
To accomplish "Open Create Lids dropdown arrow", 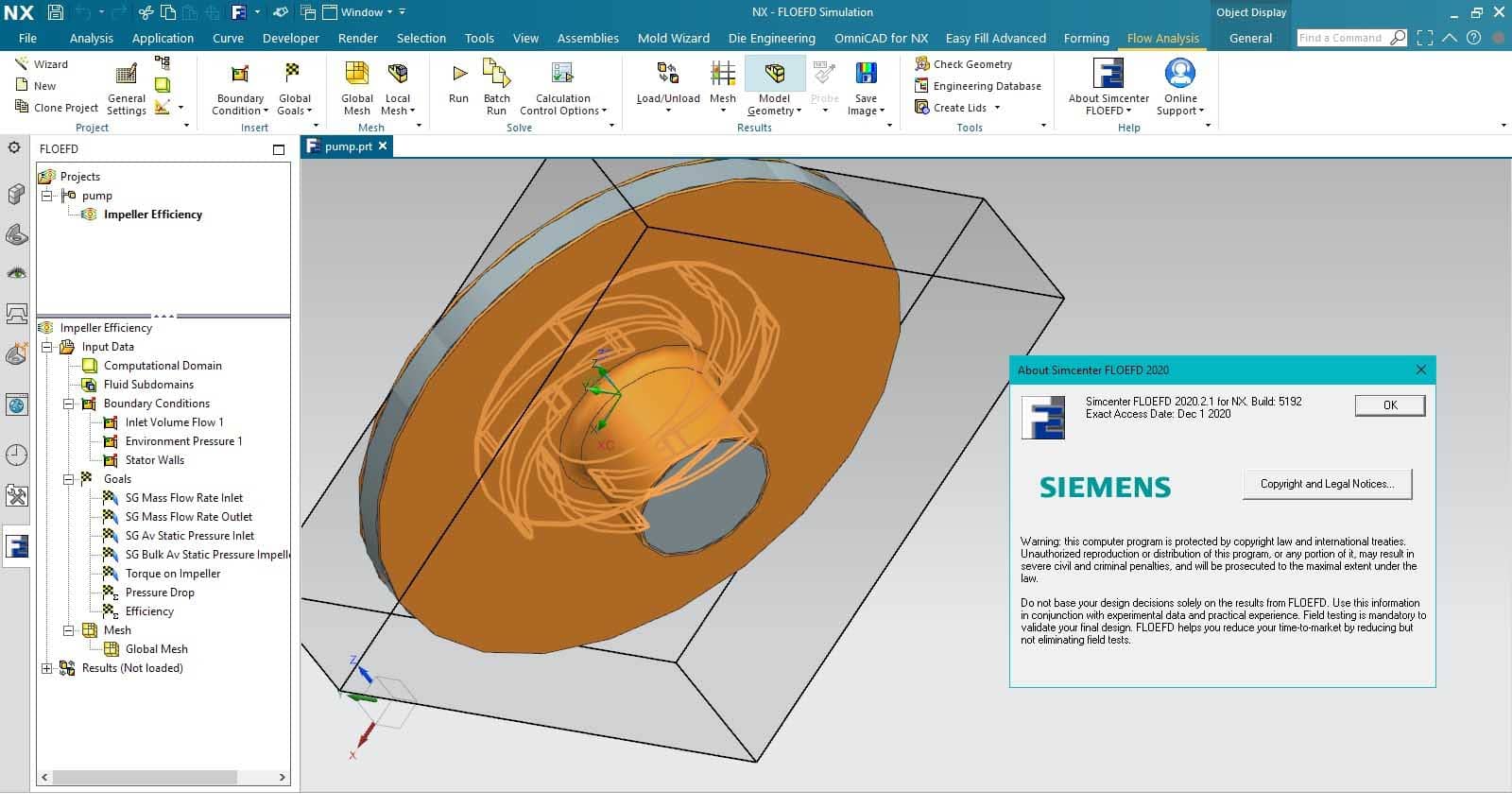I will (x=997, y=108).
